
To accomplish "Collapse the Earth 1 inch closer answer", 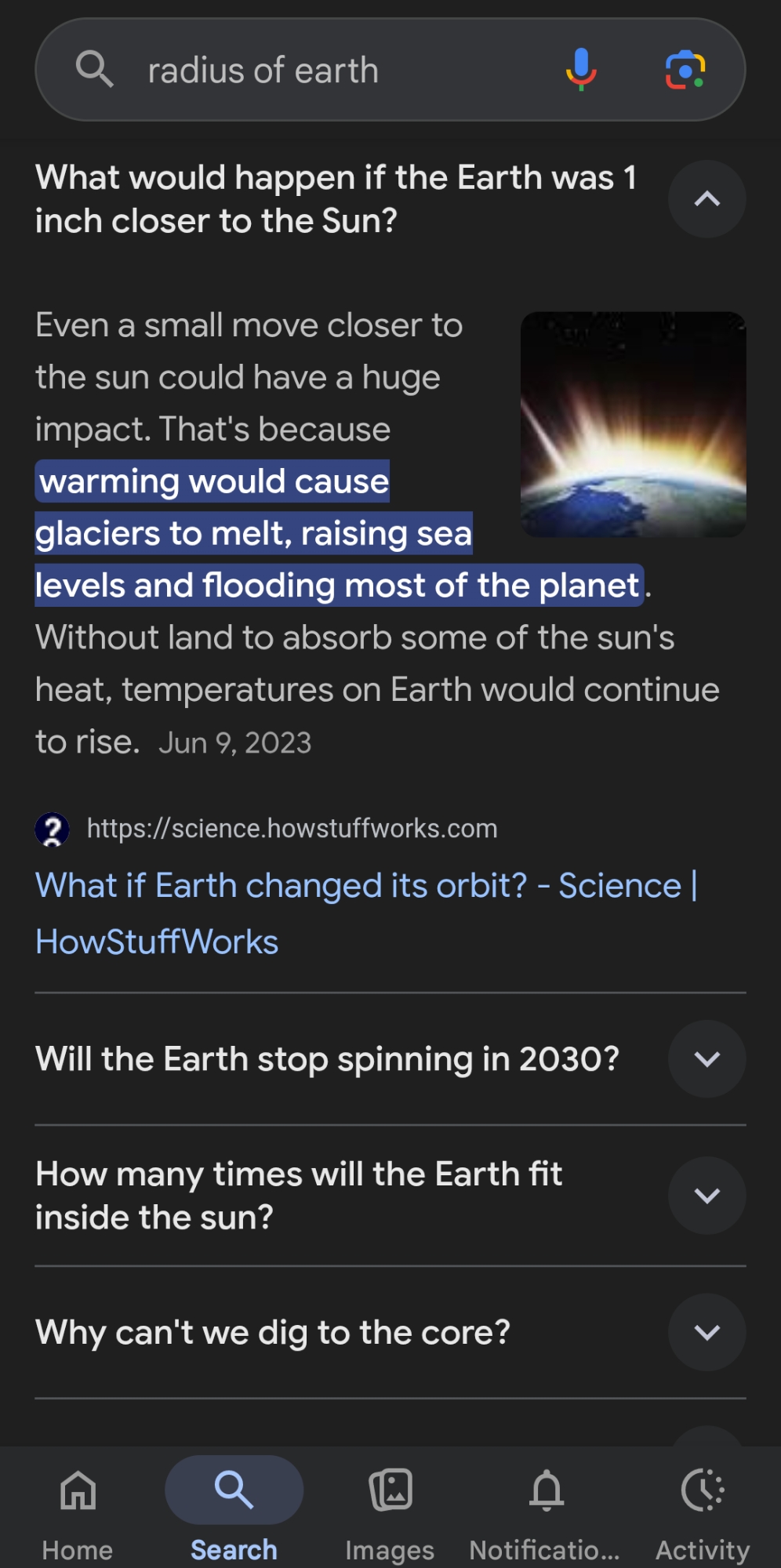I will [x=707, y=199].
